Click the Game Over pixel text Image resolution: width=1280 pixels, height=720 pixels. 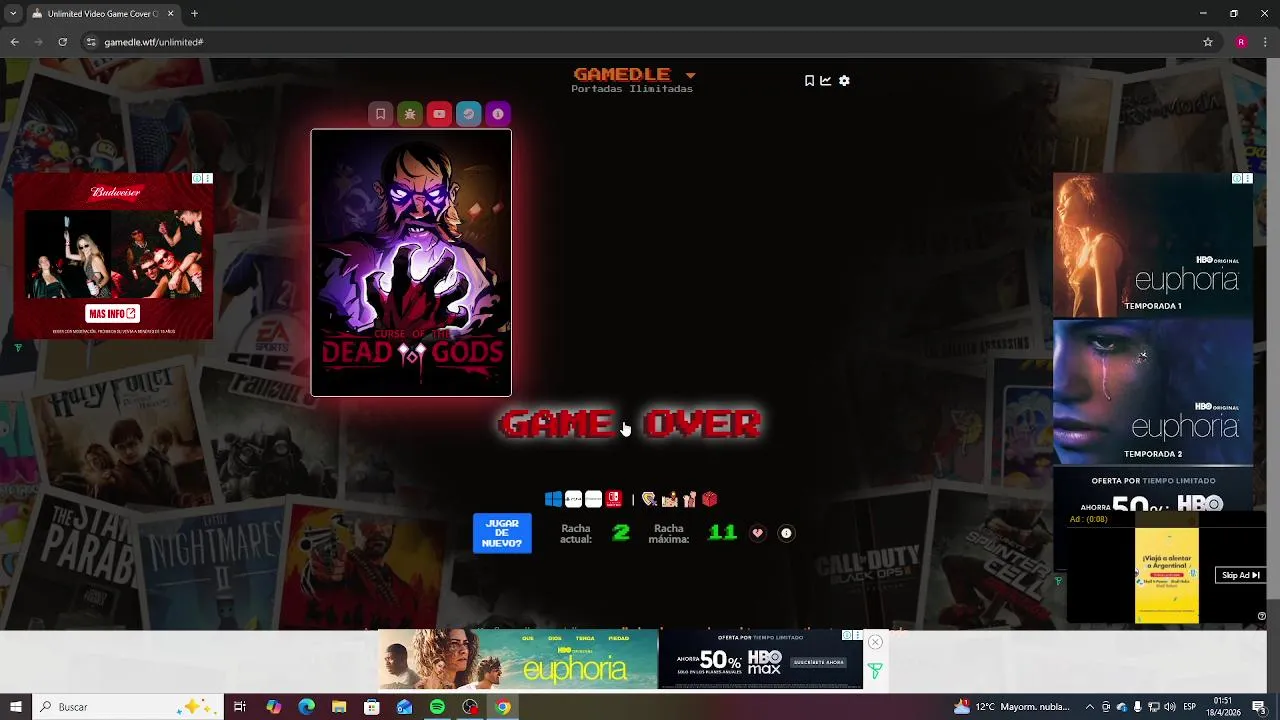pyautogui.click(x=630, y=424)
